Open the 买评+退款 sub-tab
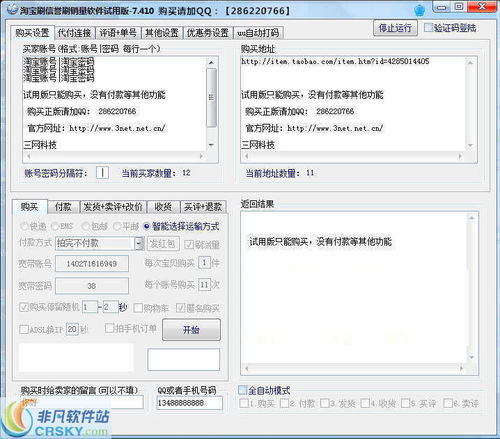Screen dimensions: 500x439 [203, 207]
